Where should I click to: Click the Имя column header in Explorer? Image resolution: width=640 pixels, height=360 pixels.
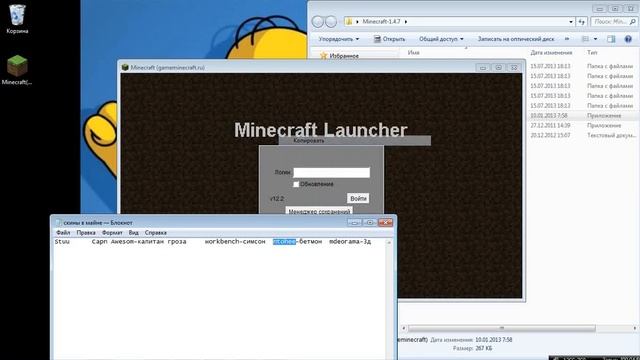tap(413, 53)
